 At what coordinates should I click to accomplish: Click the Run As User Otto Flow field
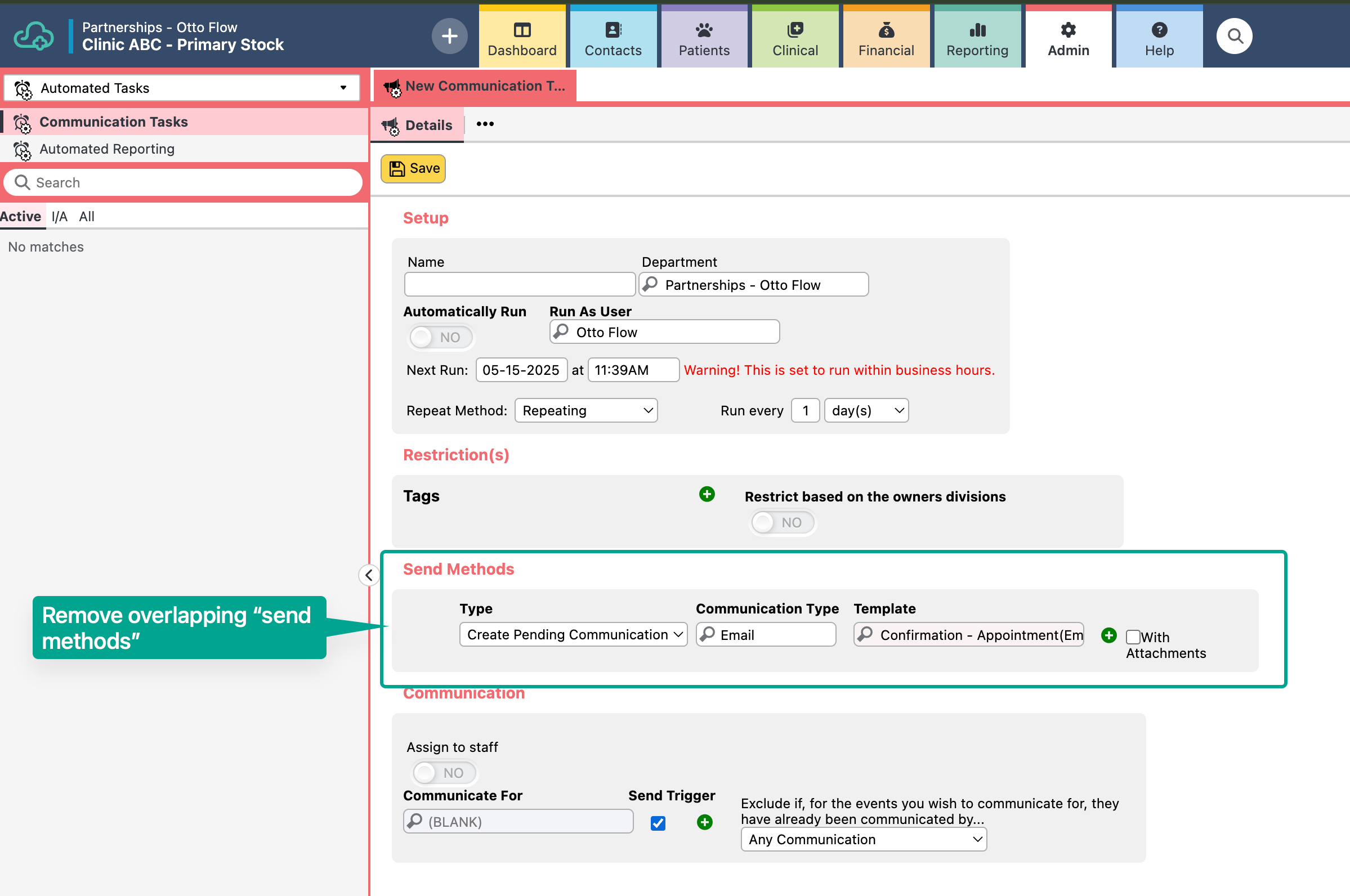(665, 331)
